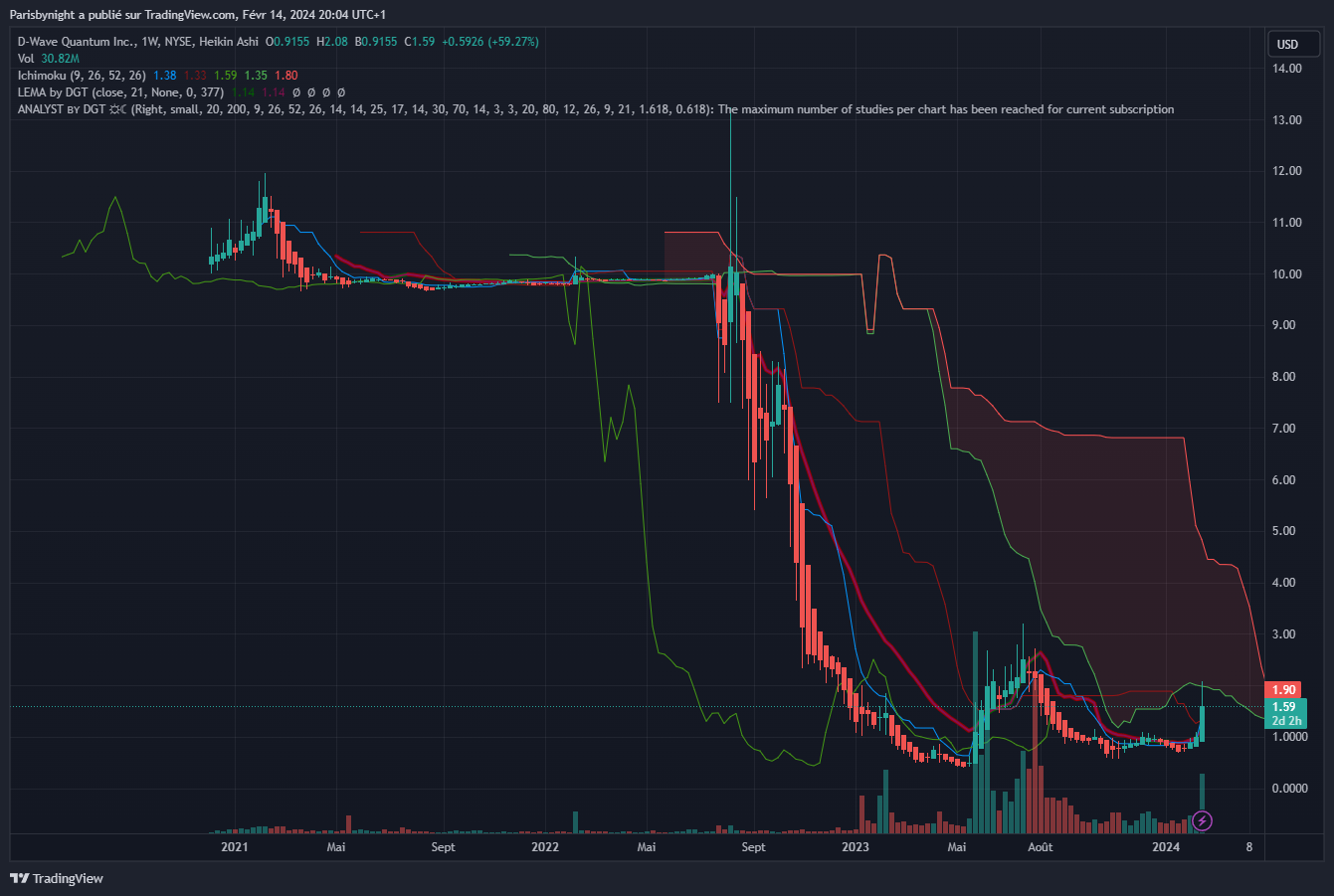
Task: Click the red 1.90 price tag
Action: coord(1283,690)
